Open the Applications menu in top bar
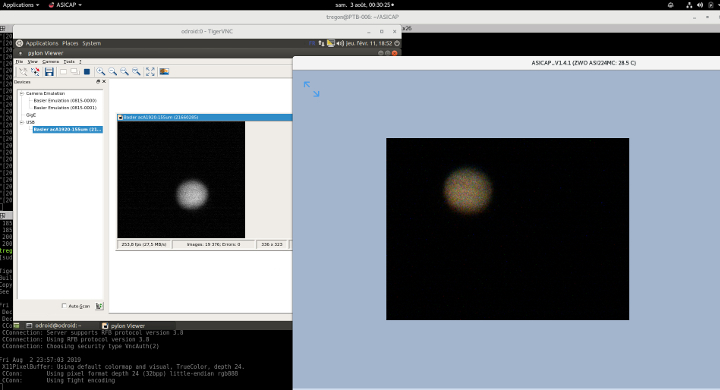Viewport: 720px width, 390px height. click(21, 5)
